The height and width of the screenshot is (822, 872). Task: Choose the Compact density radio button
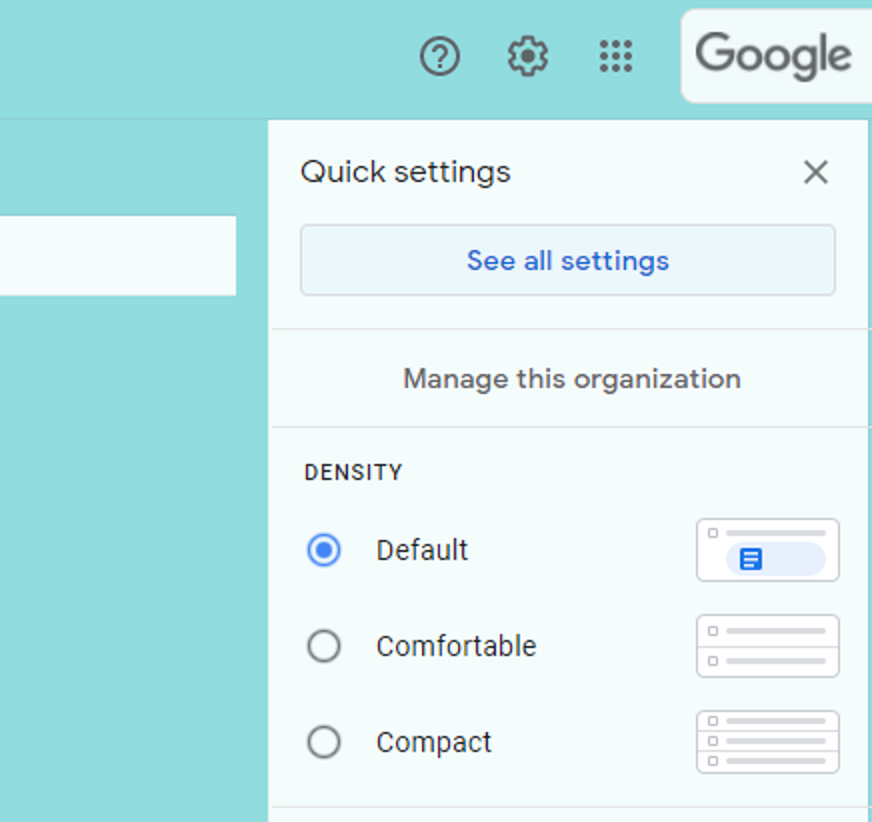324,742
